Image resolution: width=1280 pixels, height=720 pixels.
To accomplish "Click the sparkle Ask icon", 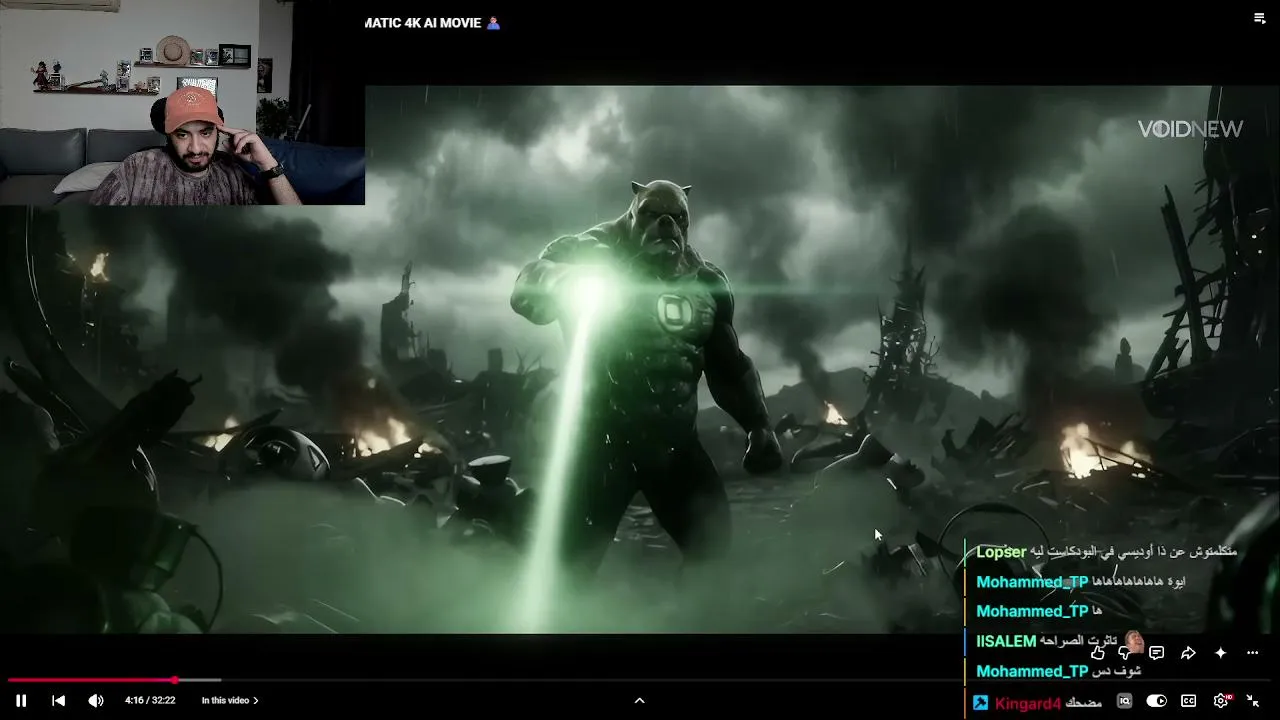I will pyautogui.click(x=1220, y=653).
